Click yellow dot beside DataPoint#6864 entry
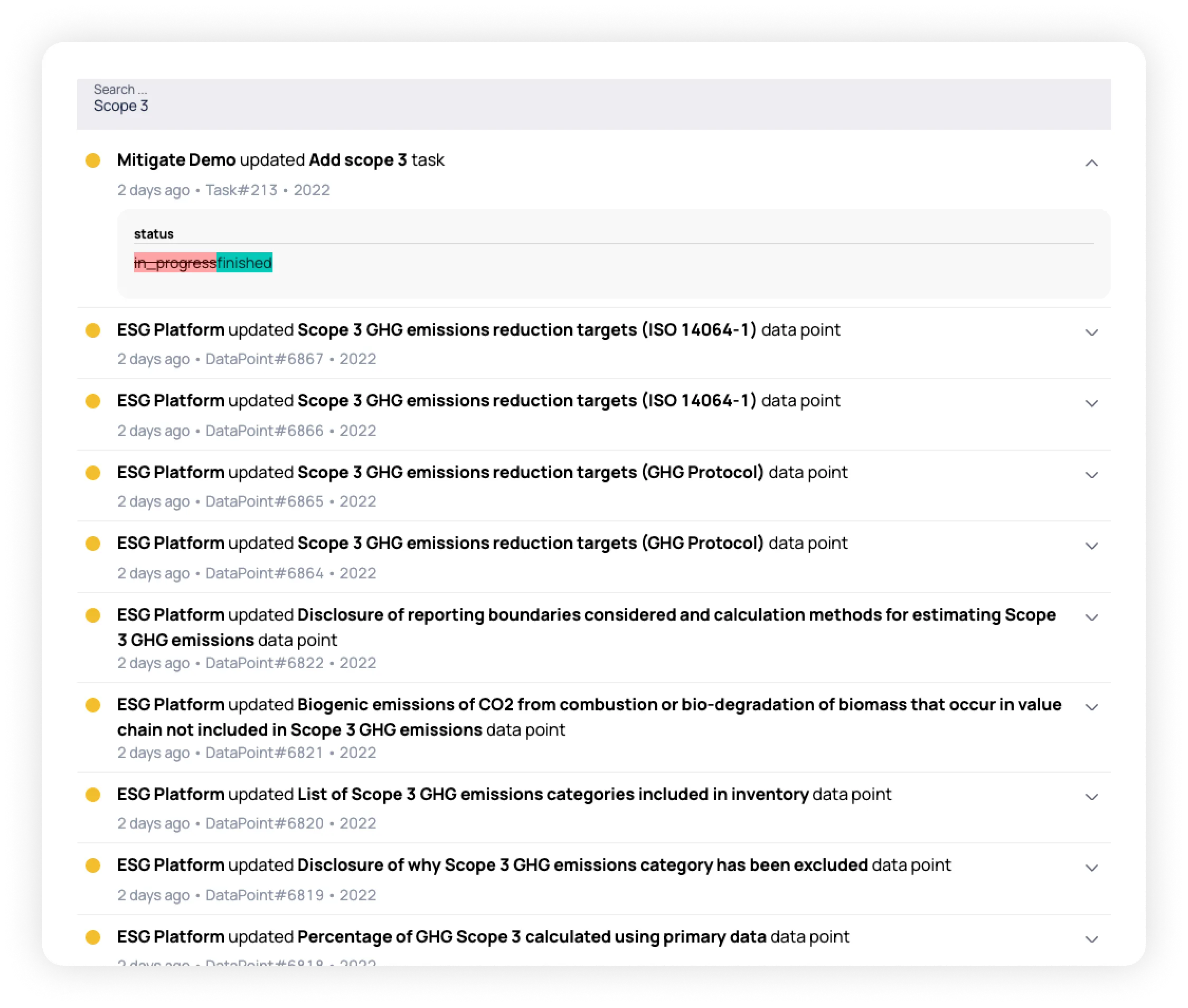 (92, 544)
